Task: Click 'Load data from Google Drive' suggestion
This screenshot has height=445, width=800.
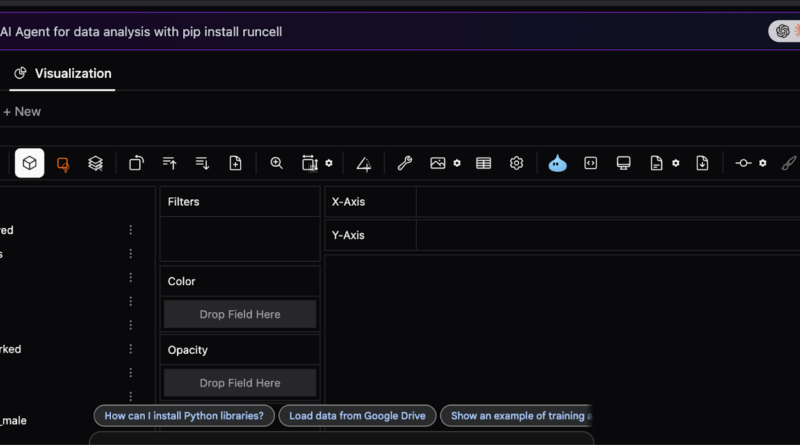Action: pyautogui.click(x=357, y=416)
